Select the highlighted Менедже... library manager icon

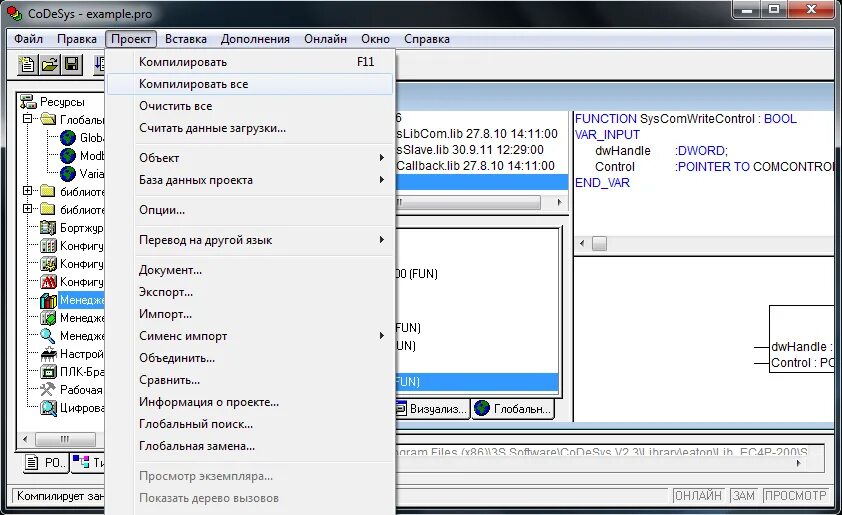[48, 300]
